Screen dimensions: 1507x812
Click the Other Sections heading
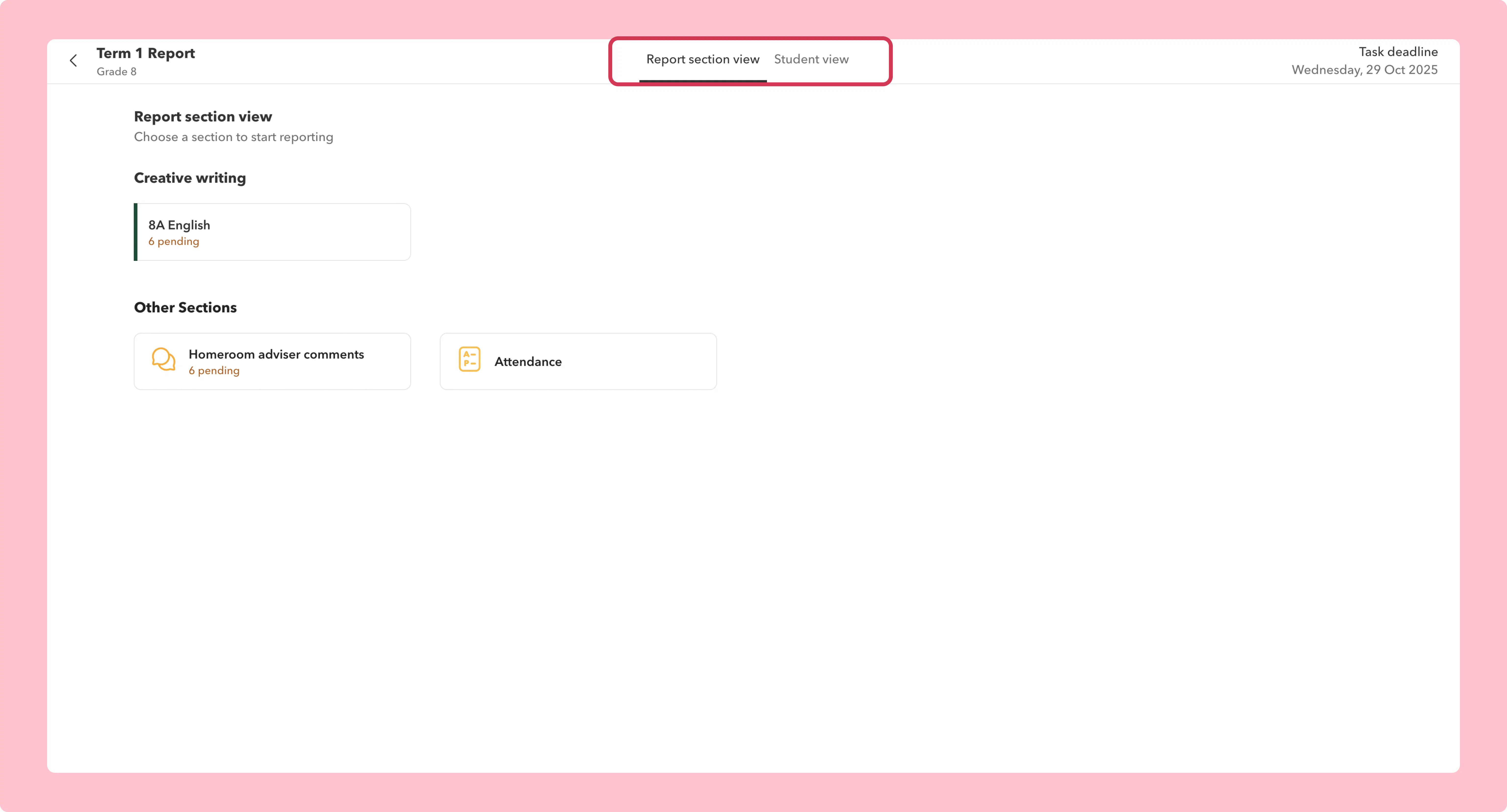185,307
